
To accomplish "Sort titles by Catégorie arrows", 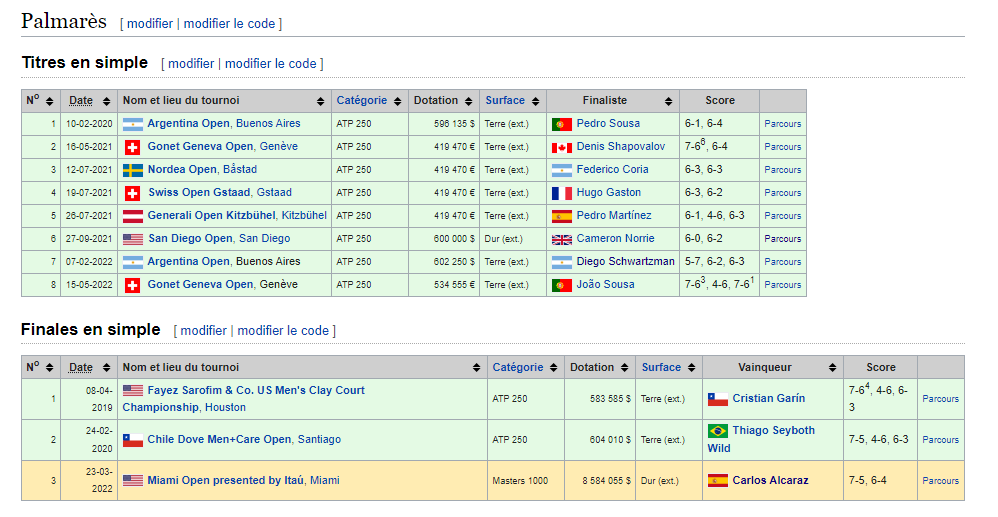I will pos(398,101).
